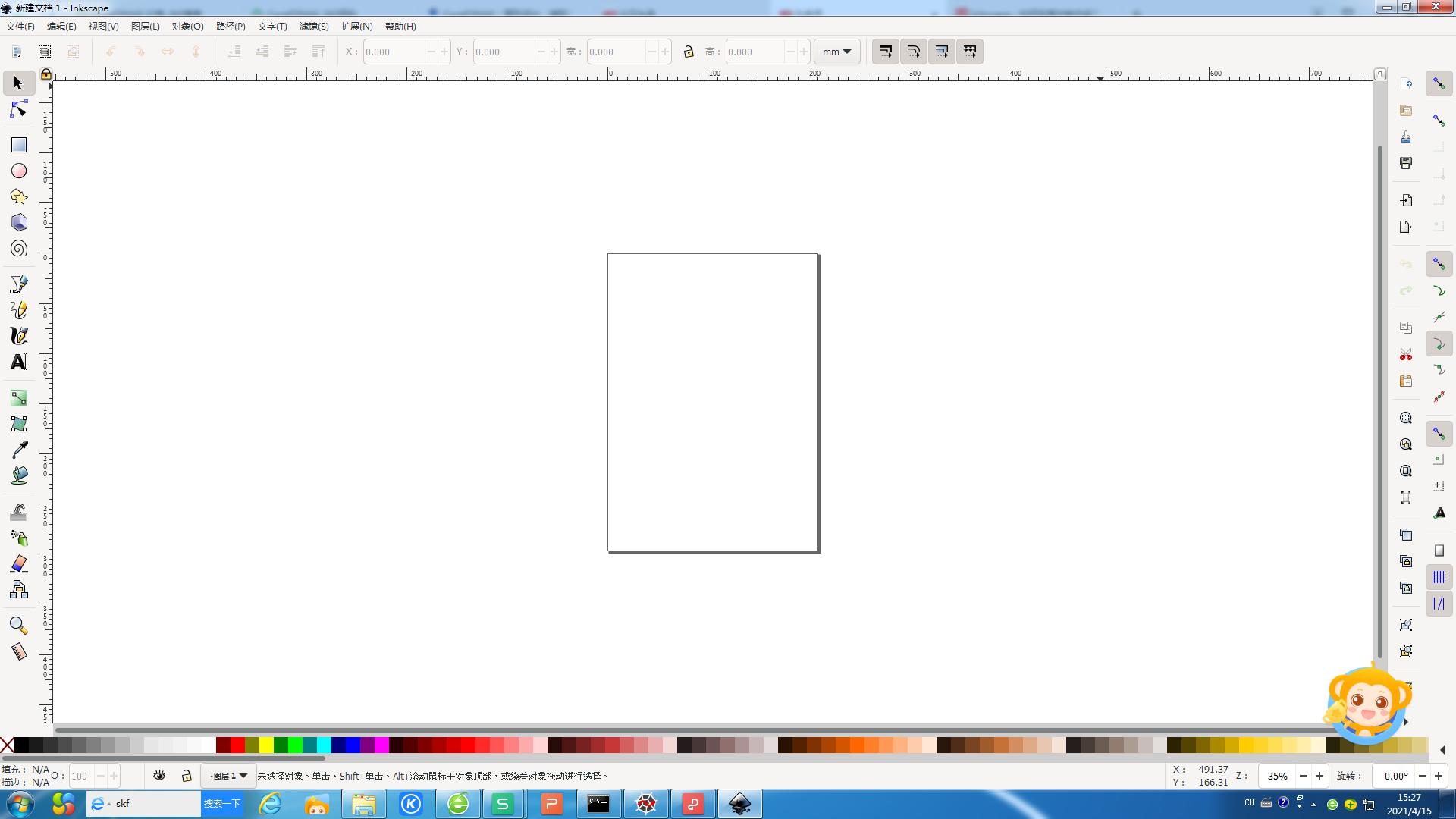
Task: Select the Zoom magnifier tool
Action: coord(18,625)
